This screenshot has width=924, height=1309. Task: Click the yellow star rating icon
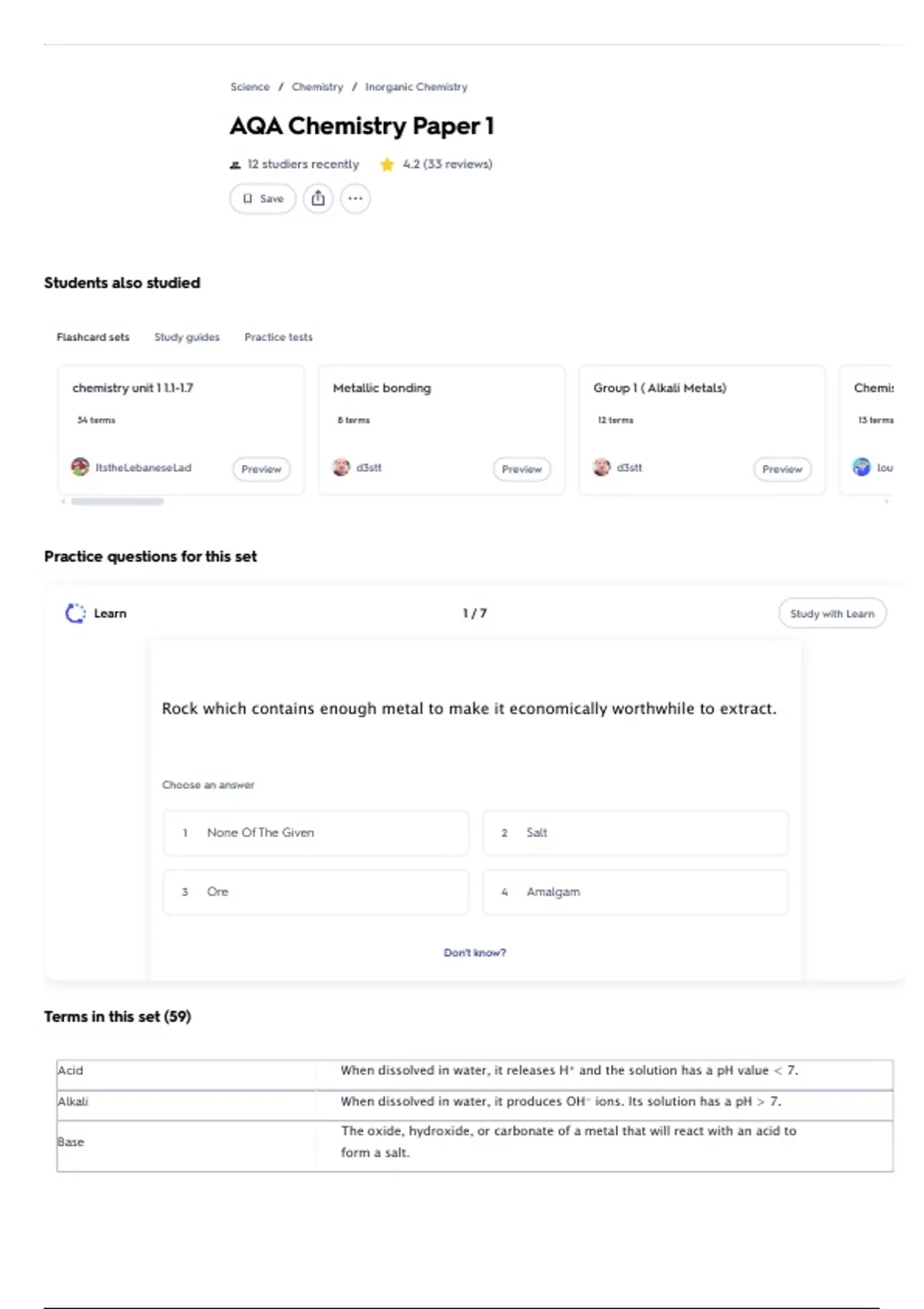[x=387, y=165]
